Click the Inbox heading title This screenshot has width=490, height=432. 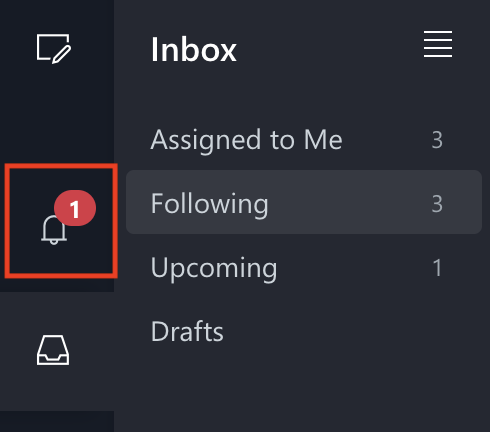point(194,50)
